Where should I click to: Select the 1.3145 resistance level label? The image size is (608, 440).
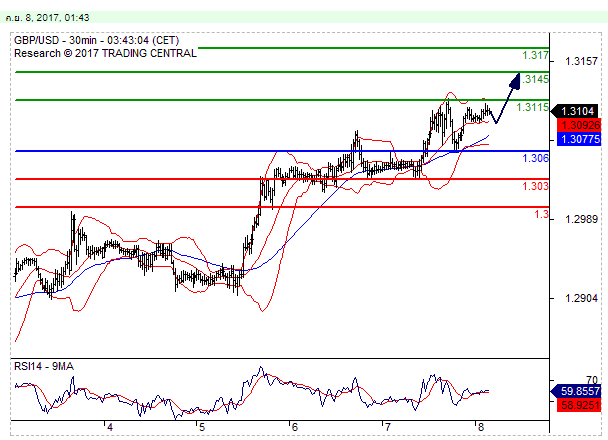point(536,80)
